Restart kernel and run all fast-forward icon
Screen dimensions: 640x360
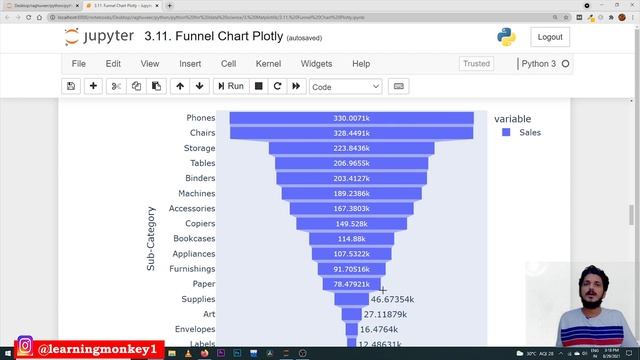(x=296, y=86)
